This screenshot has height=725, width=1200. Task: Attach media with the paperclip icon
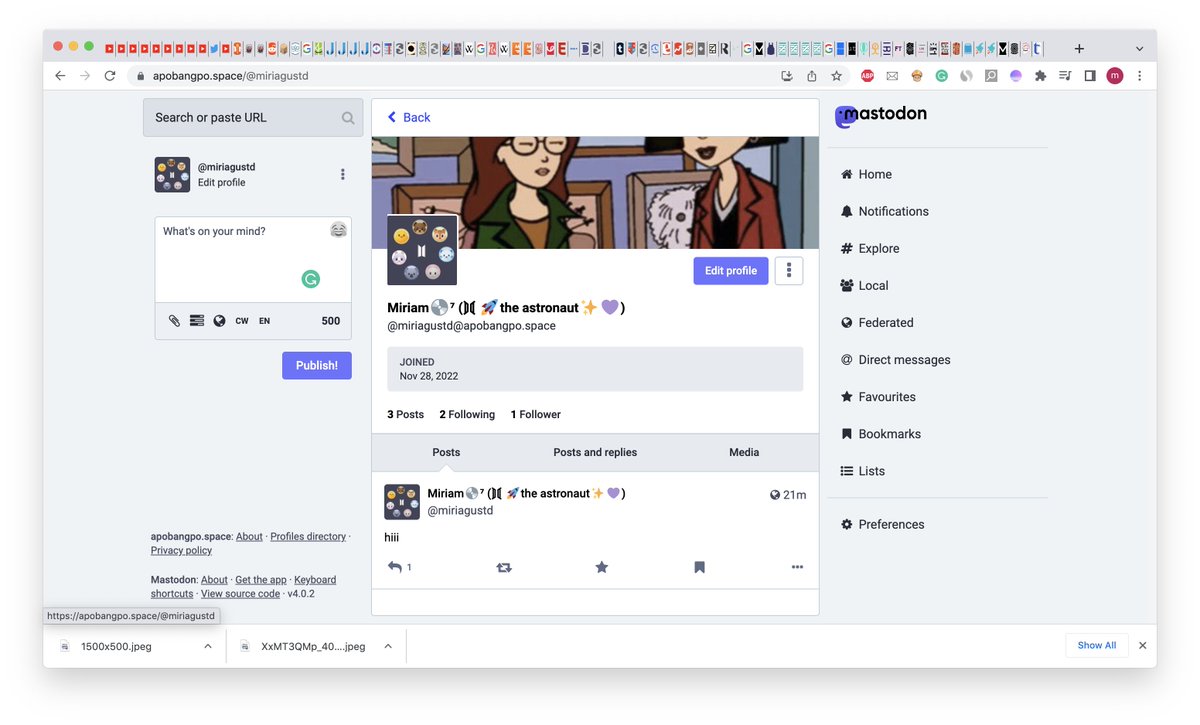[174, 321]
